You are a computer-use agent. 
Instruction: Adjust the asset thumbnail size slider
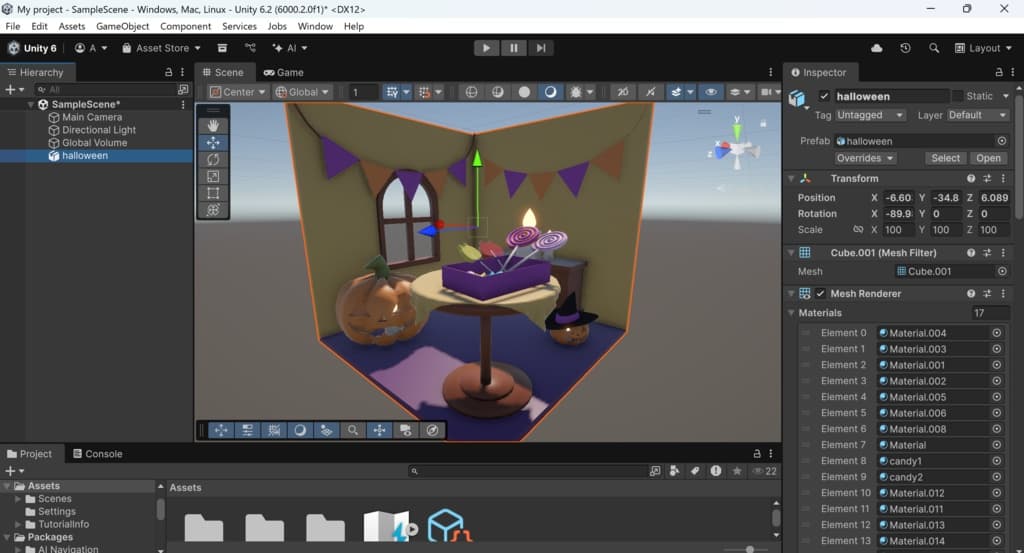click(x=750, y=549)
